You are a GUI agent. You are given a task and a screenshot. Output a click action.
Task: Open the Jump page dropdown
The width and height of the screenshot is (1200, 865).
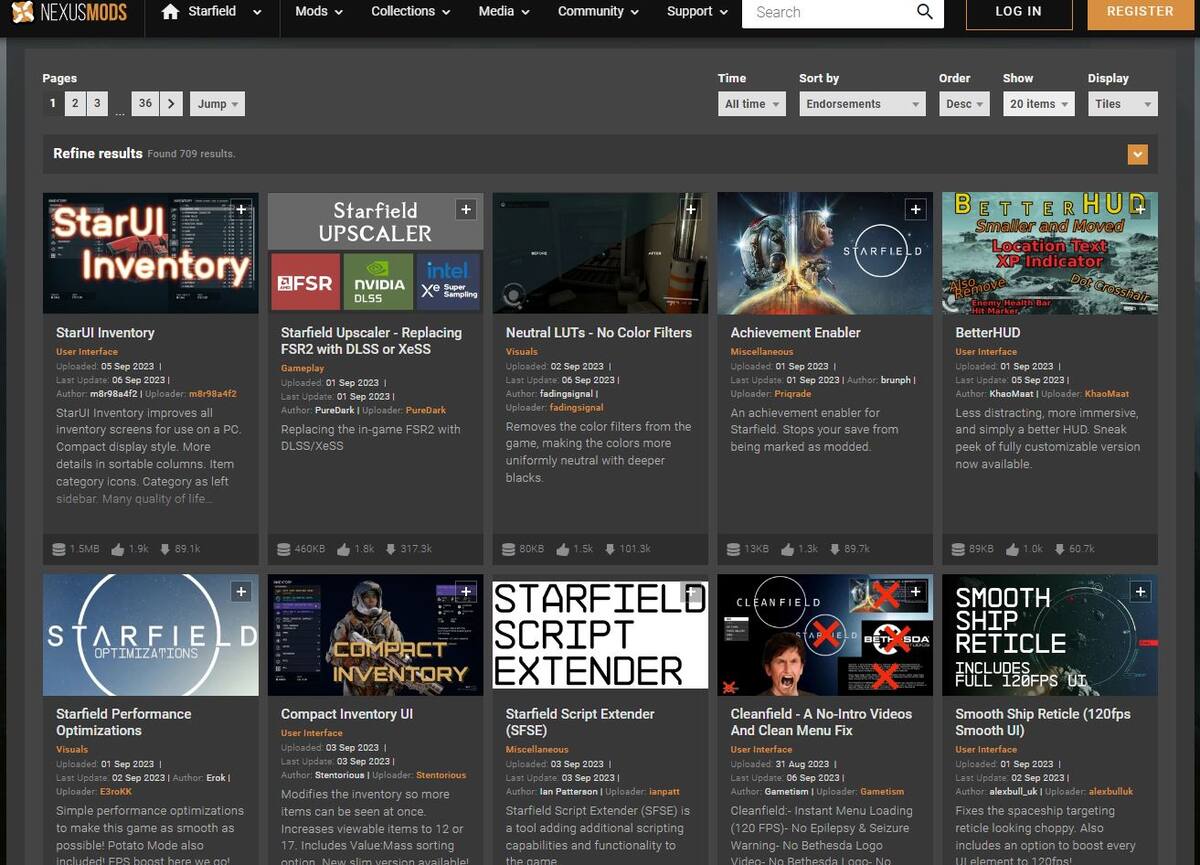tap(217, 104)
